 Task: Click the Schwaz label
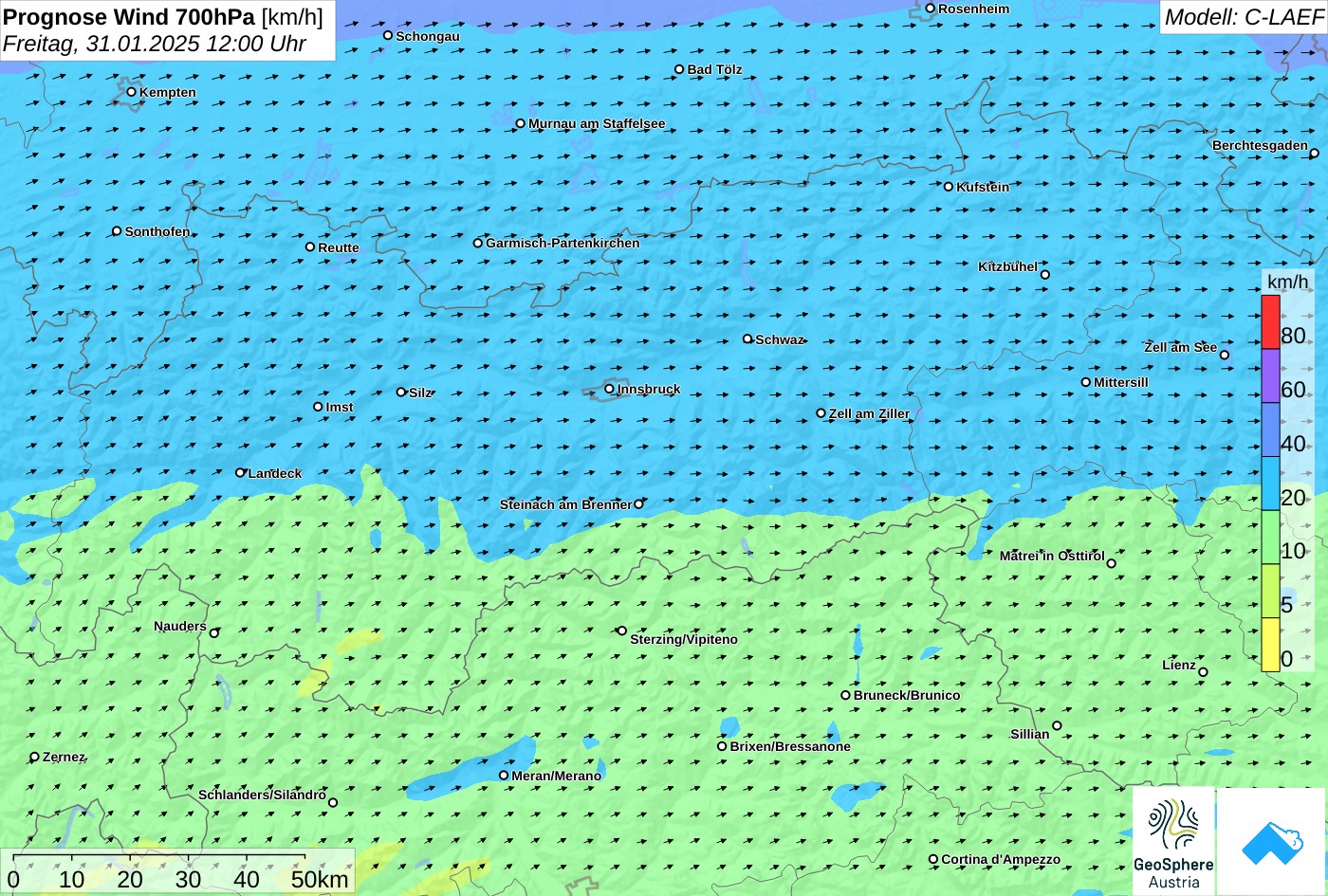[x=780, y=339]
